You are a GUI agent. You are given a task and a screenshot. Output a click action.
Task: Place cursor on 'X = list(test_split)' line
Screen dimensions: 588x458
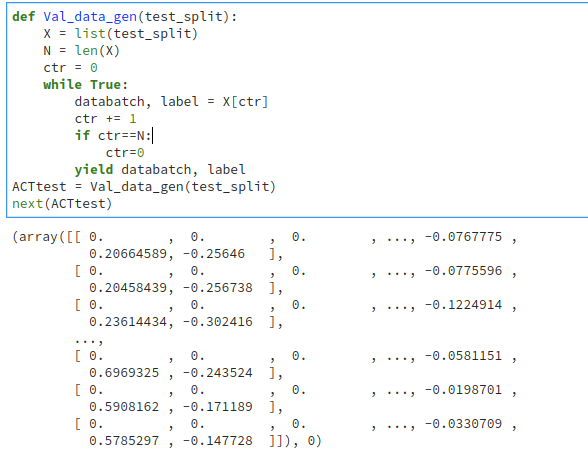click(x=120, y=34)
